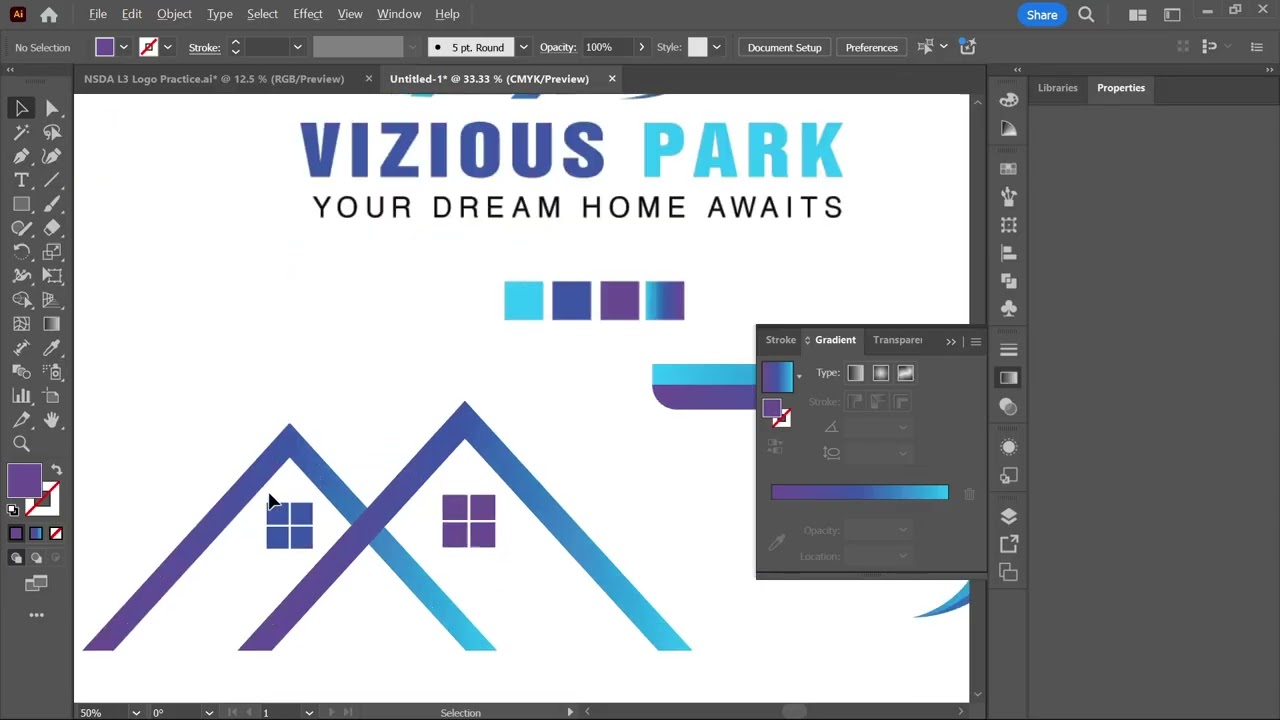1280x720 pixels.
Task: Switch to Transparency panel tab
Action: pyautogui.click(x=897, y=340)
